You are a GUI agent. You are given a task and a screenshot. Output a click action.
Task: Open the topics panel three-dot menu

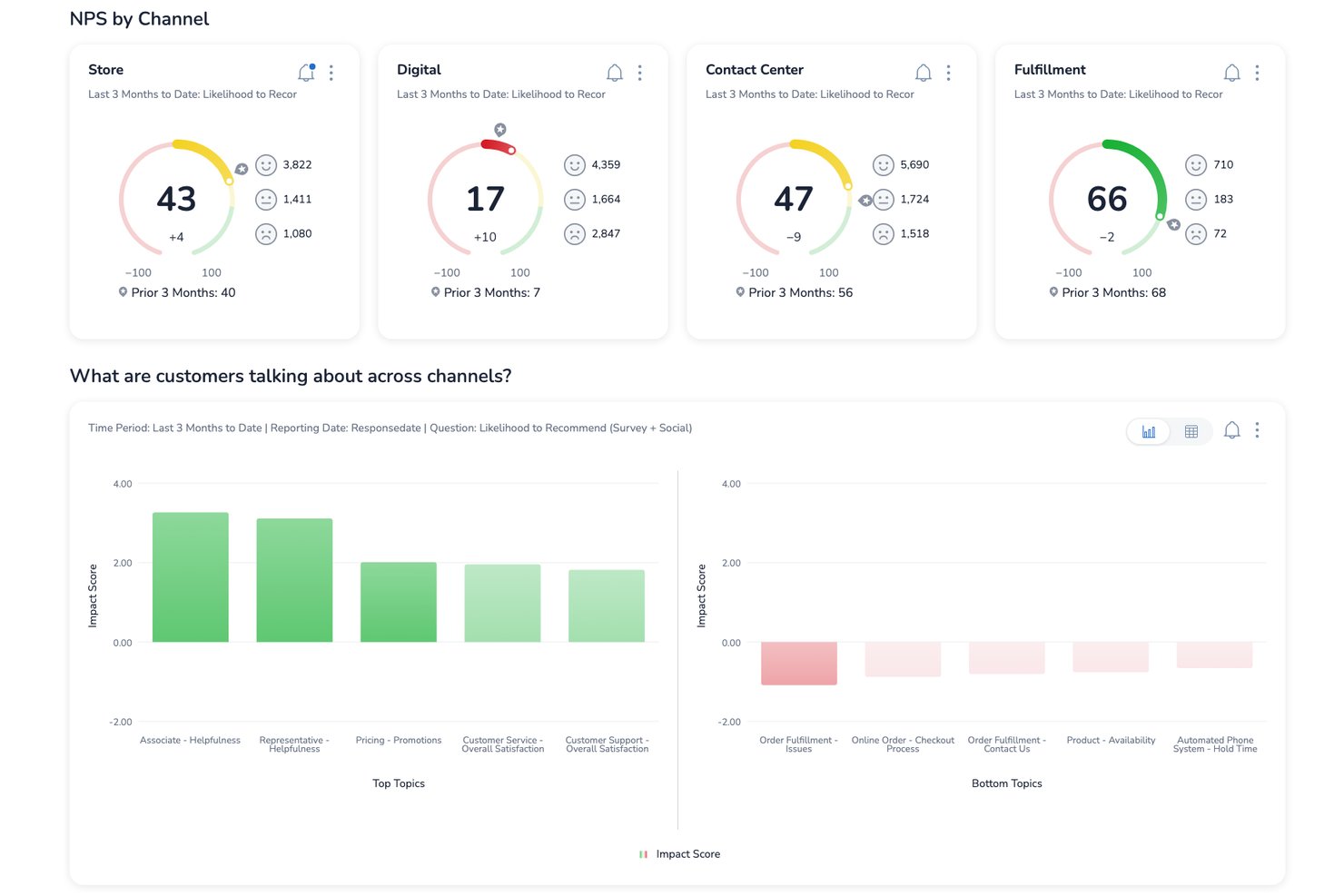pos(1258,430)
